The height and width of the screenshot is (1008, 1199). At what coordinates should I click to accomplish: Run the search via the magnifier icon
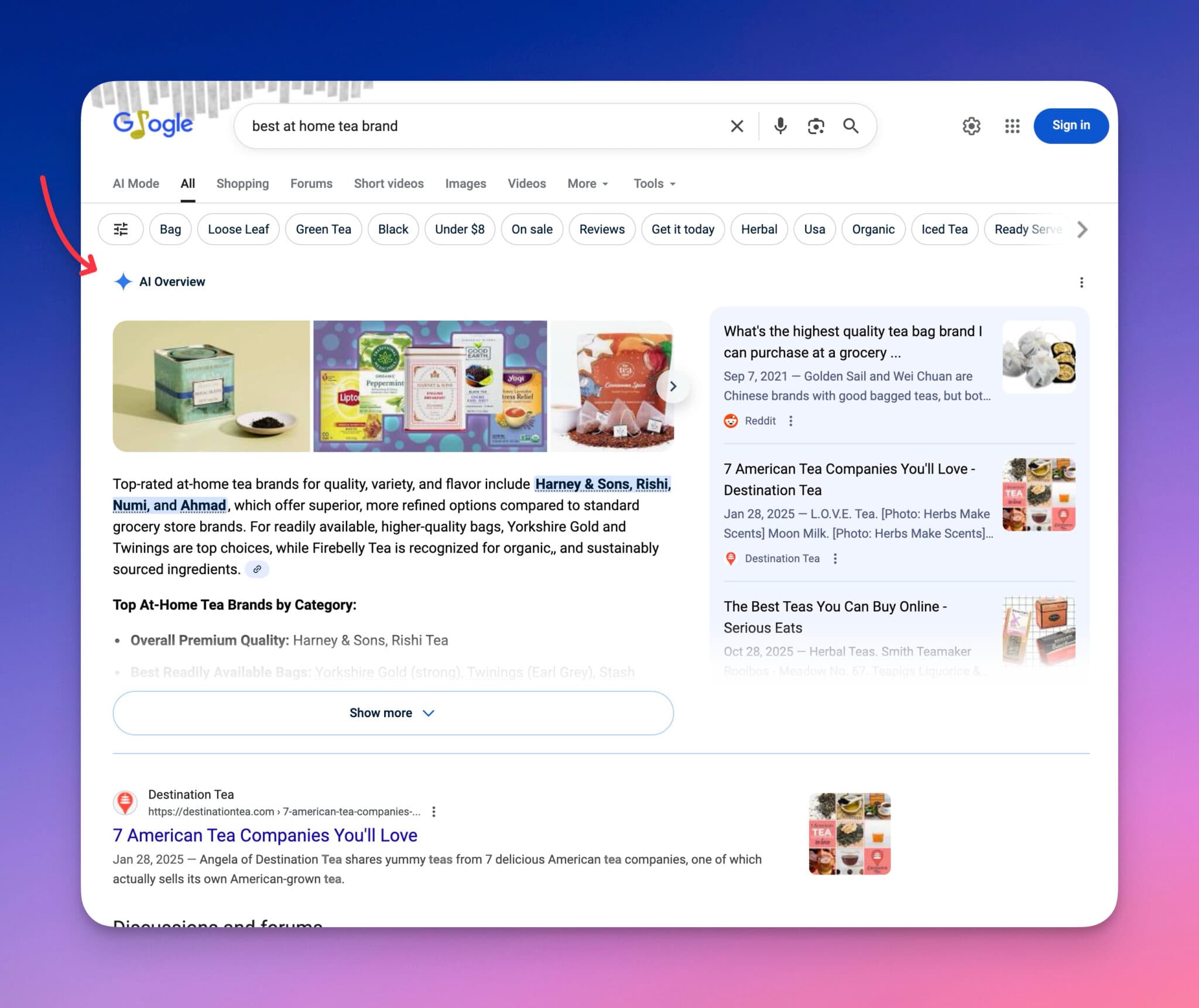click(851, 125)
